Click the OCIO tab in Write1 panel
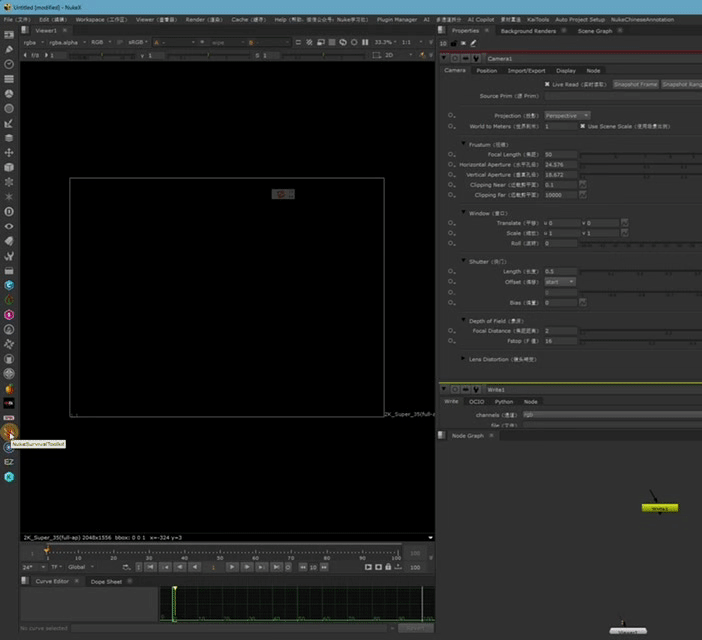Screen dimensions: 702x640 (476, 401)
